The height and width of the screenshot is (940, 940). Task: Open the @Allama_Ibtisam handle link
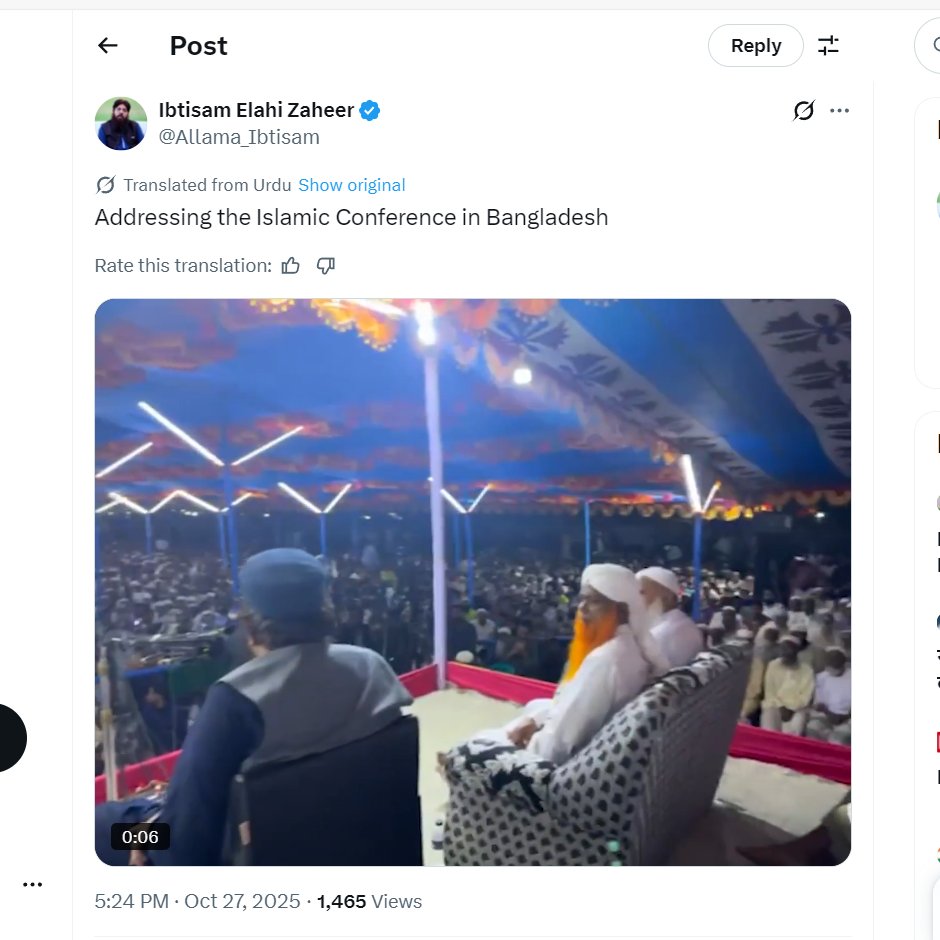click(x=239, y=138)
